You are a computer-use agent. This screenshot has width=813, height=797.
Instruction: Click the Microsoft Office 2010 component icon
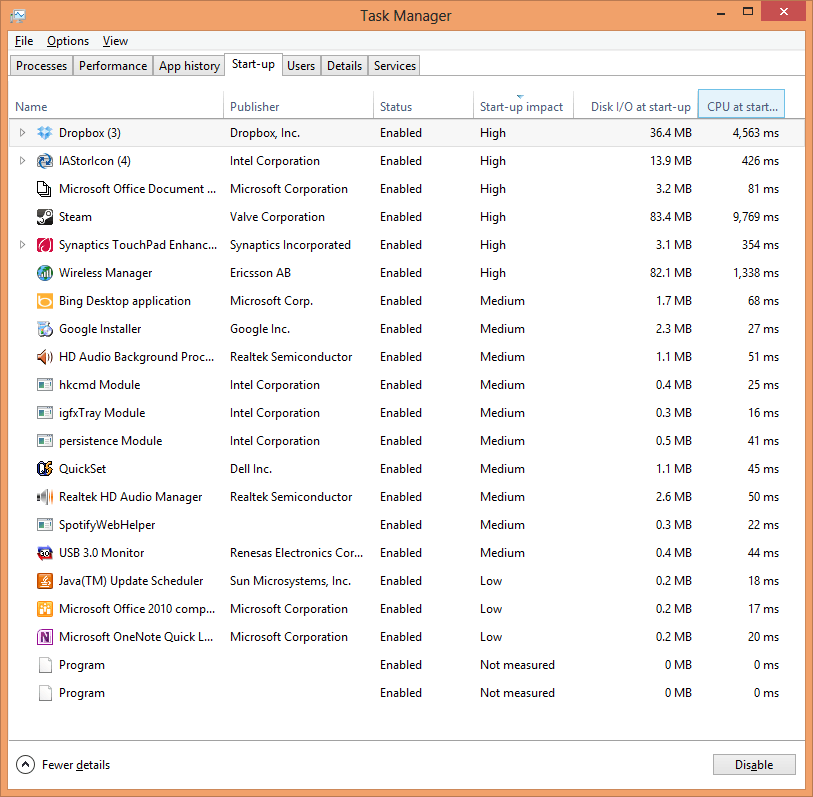pyautogui.click(x=45, y=609)
